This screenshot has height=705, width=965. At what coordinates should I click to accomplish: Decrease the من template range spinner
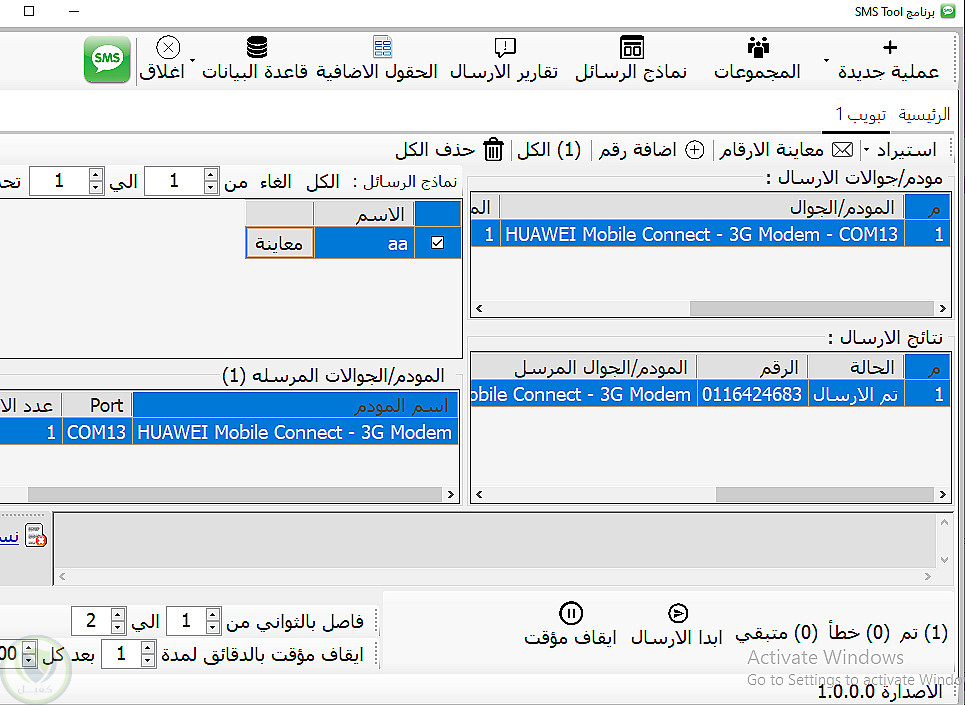[210, 188]
